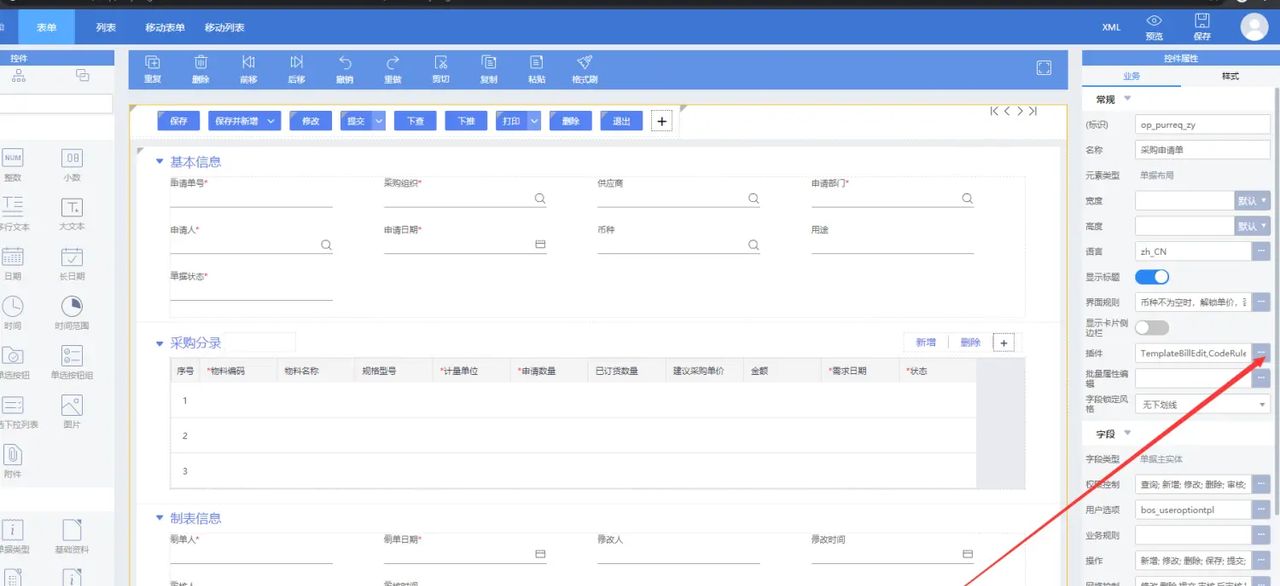Open the 样式 properties tab

pyautogui.click(x=1230, y=76)
